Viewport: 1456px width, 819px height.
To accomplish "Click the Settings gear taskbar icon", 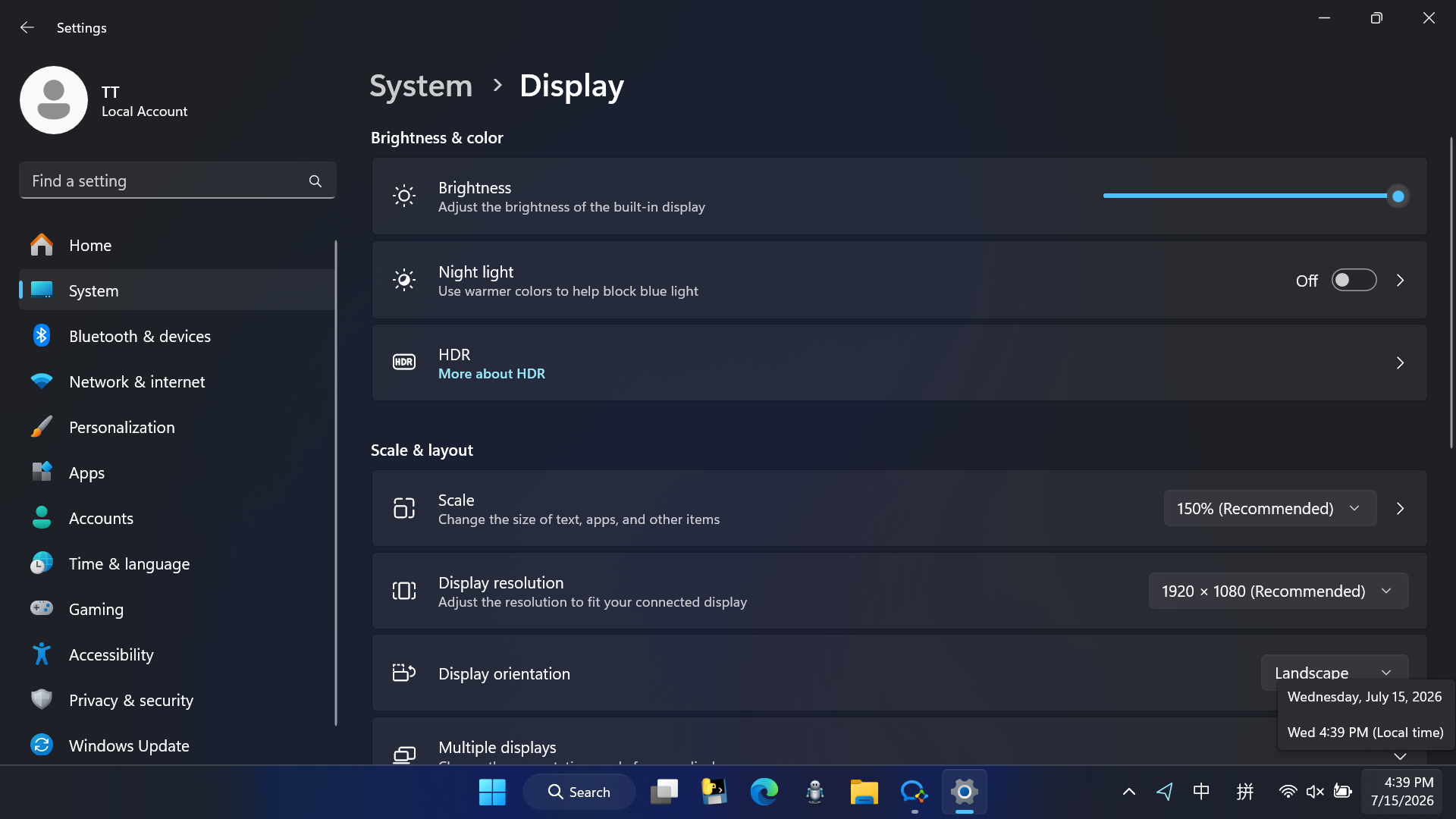I will point(964,792).
